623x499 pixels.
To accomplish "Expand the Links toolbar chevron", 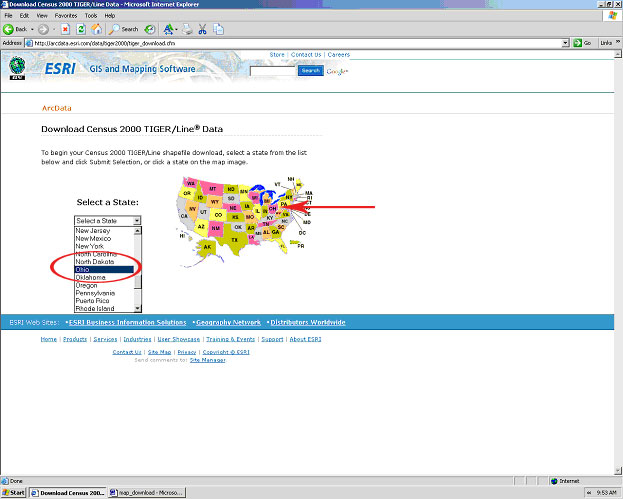I will (618, 42).
